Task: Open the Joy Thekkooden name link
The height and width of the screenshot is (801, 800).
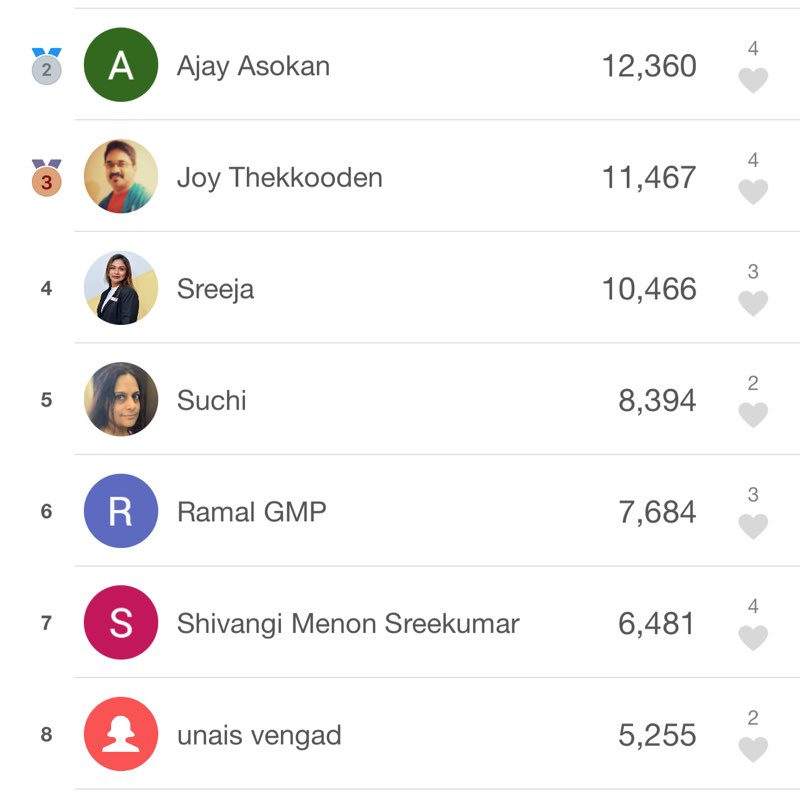Action: [x=279, y=178]
